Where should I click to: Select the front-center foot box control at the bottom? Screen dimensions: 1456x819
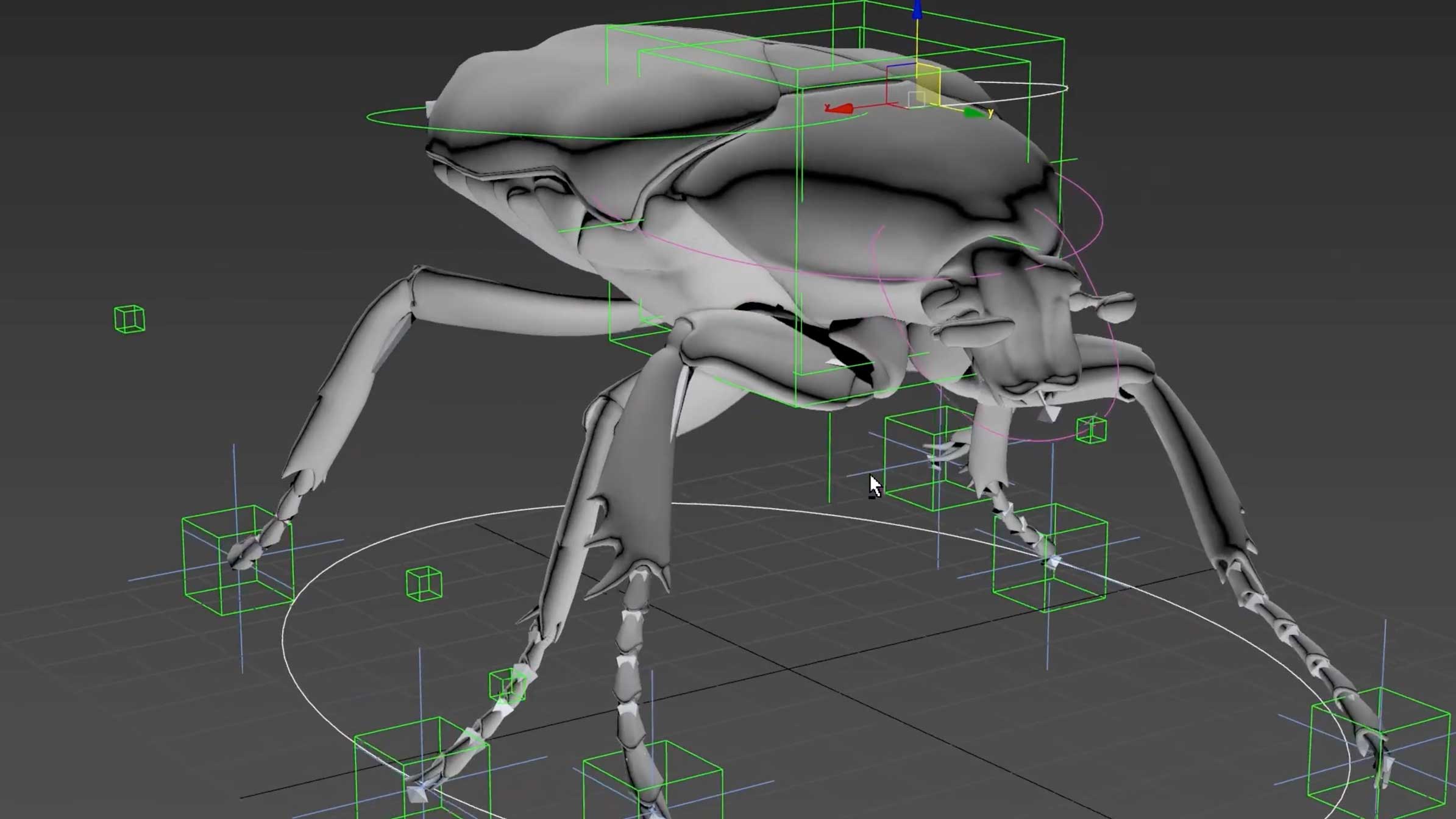click(x=653, y=781)
